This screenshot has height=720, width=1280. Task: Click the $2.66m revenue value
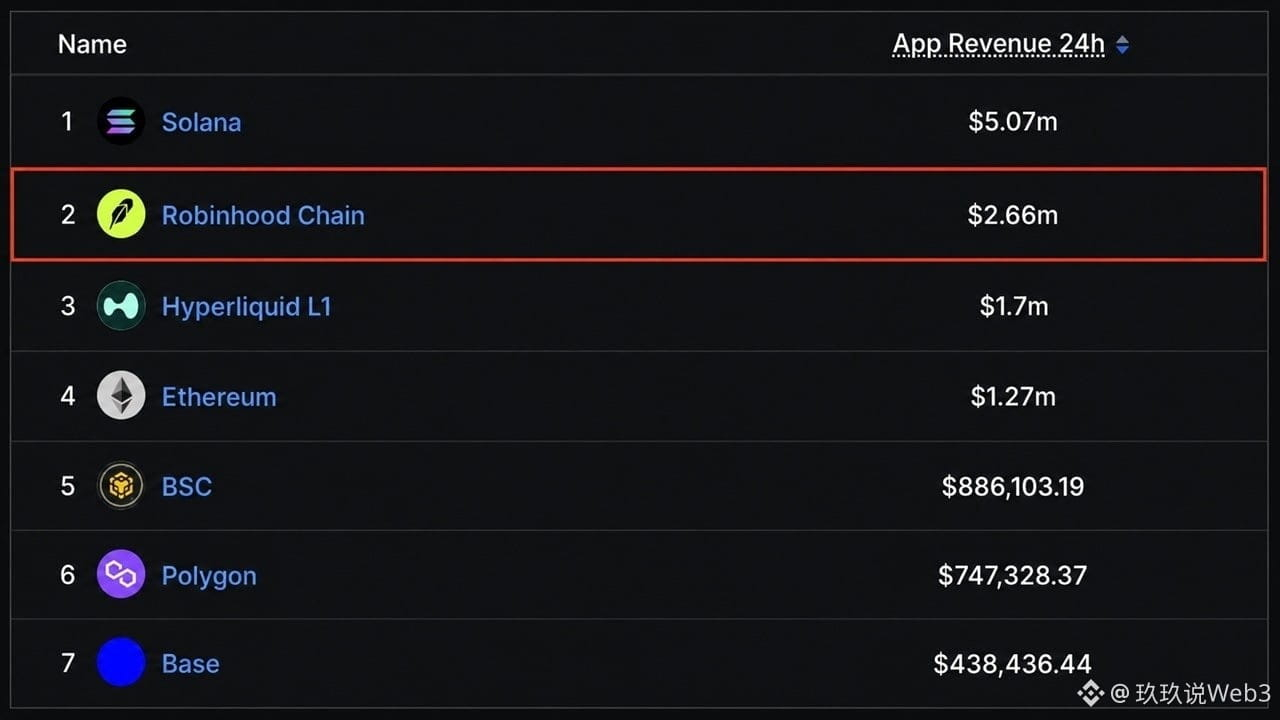point(1012,215)
